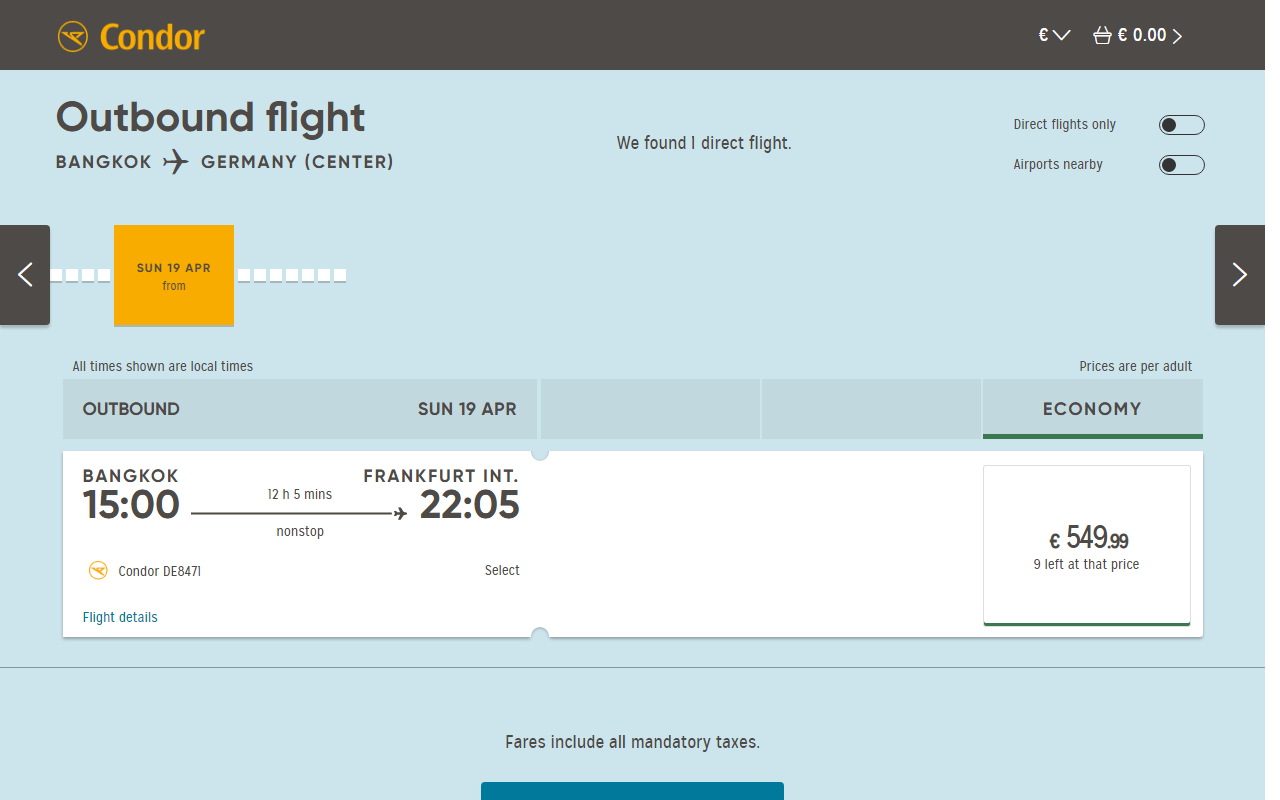The image size is (1280, 800).
Task: Click the flight route arrow to Frankfurt
Action: (299, 514)
